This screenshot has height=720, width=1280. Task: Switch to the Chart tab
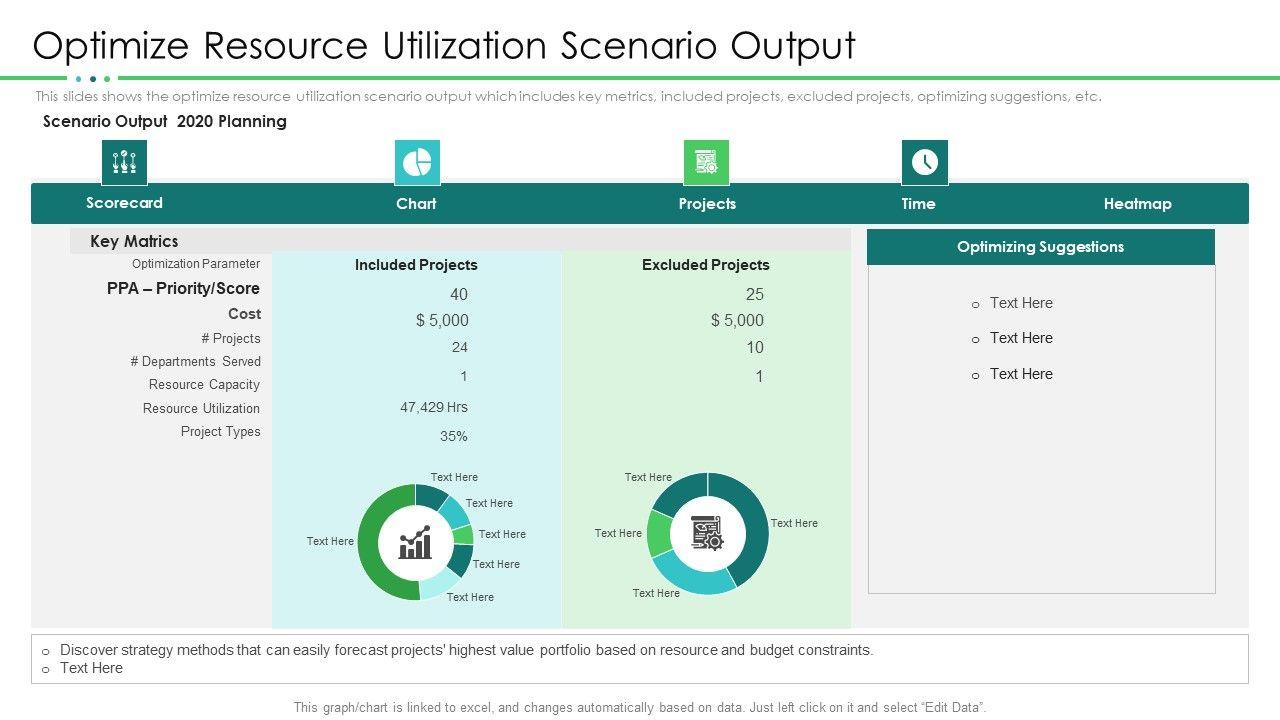(x=416, y=204)
